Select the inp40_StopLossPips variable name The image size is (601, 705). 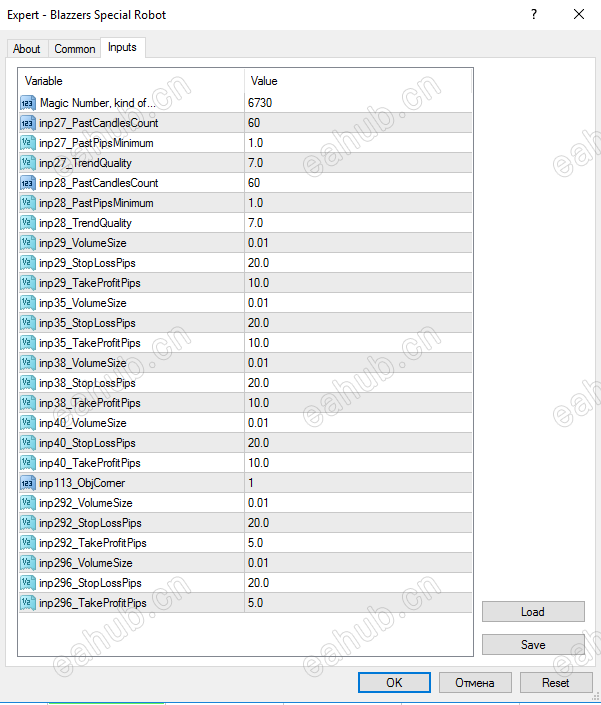point(87,443)
